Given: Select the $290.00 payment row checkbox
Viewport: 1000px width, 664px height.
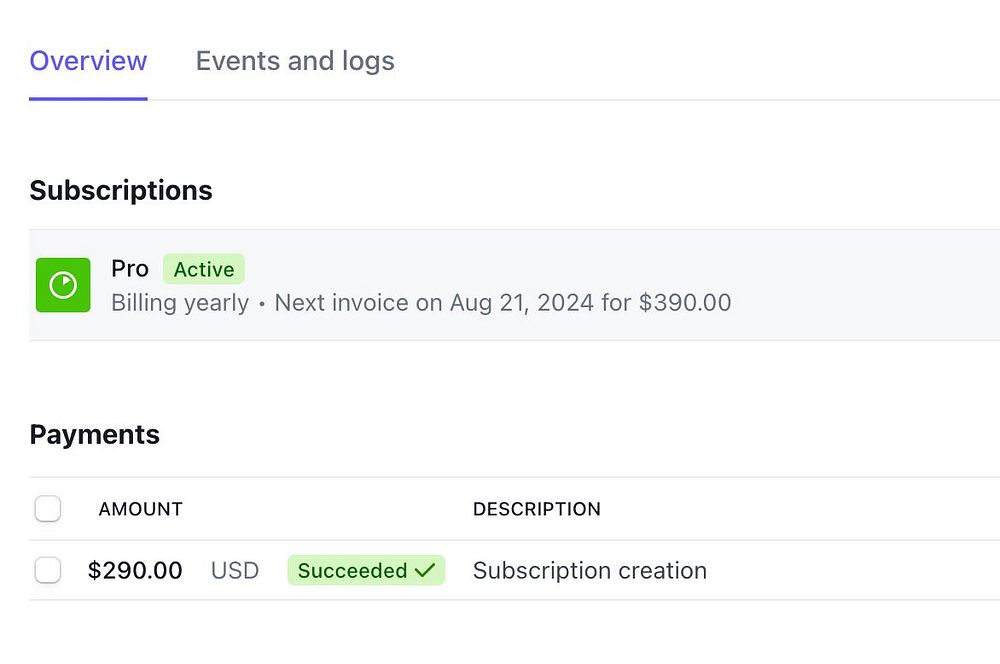Looking at the screenshot, I should click(48, 570).
